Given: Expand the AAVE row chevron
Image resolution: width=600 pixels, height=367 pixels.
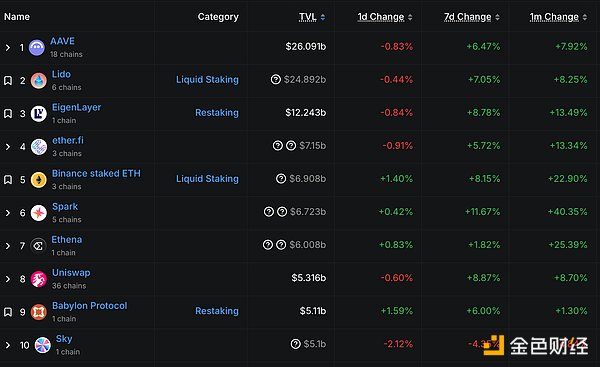Looking at the screenshot, I should [8, 48].
